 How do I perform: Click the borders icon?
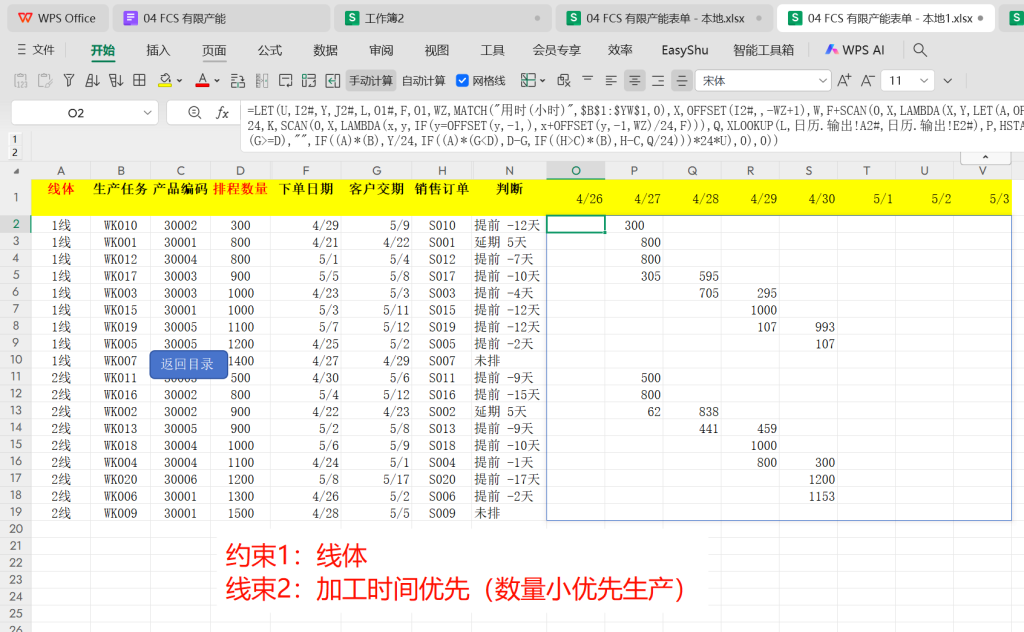click(528, 80)
